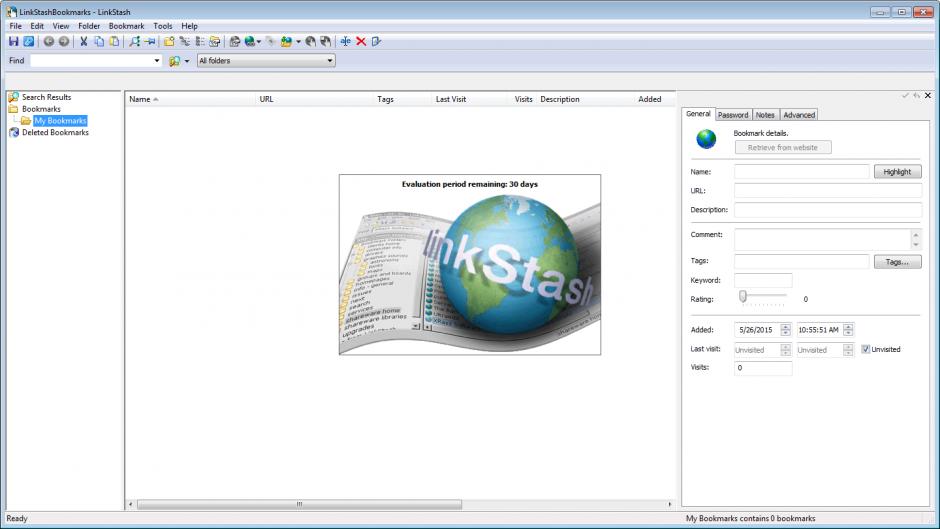Click the red X delete icon

pos(361,41)
